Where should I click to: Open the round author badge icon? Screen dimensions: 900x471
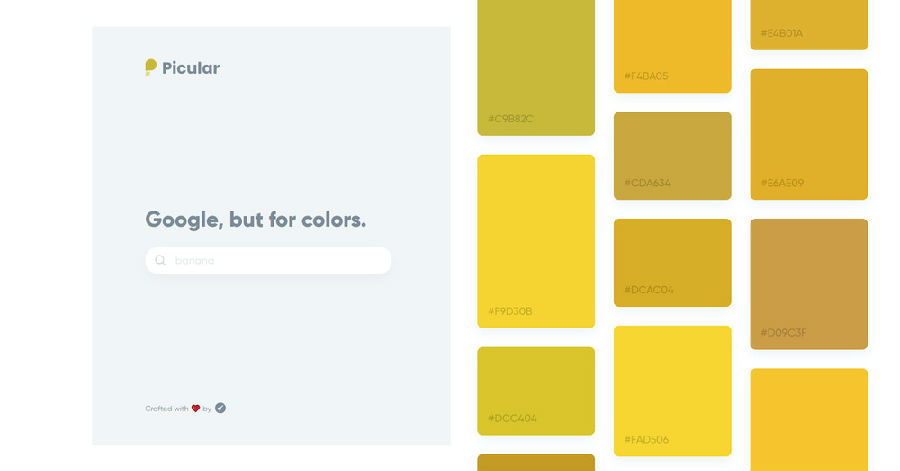[x=220, y=408]
